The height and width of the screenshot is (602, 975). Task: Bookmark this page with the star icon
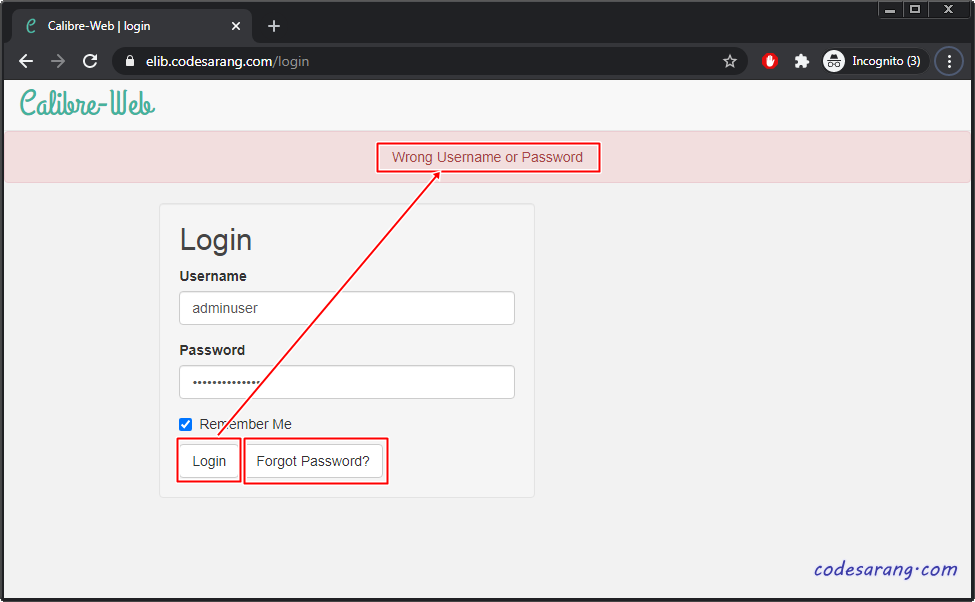tap(730, 61)
